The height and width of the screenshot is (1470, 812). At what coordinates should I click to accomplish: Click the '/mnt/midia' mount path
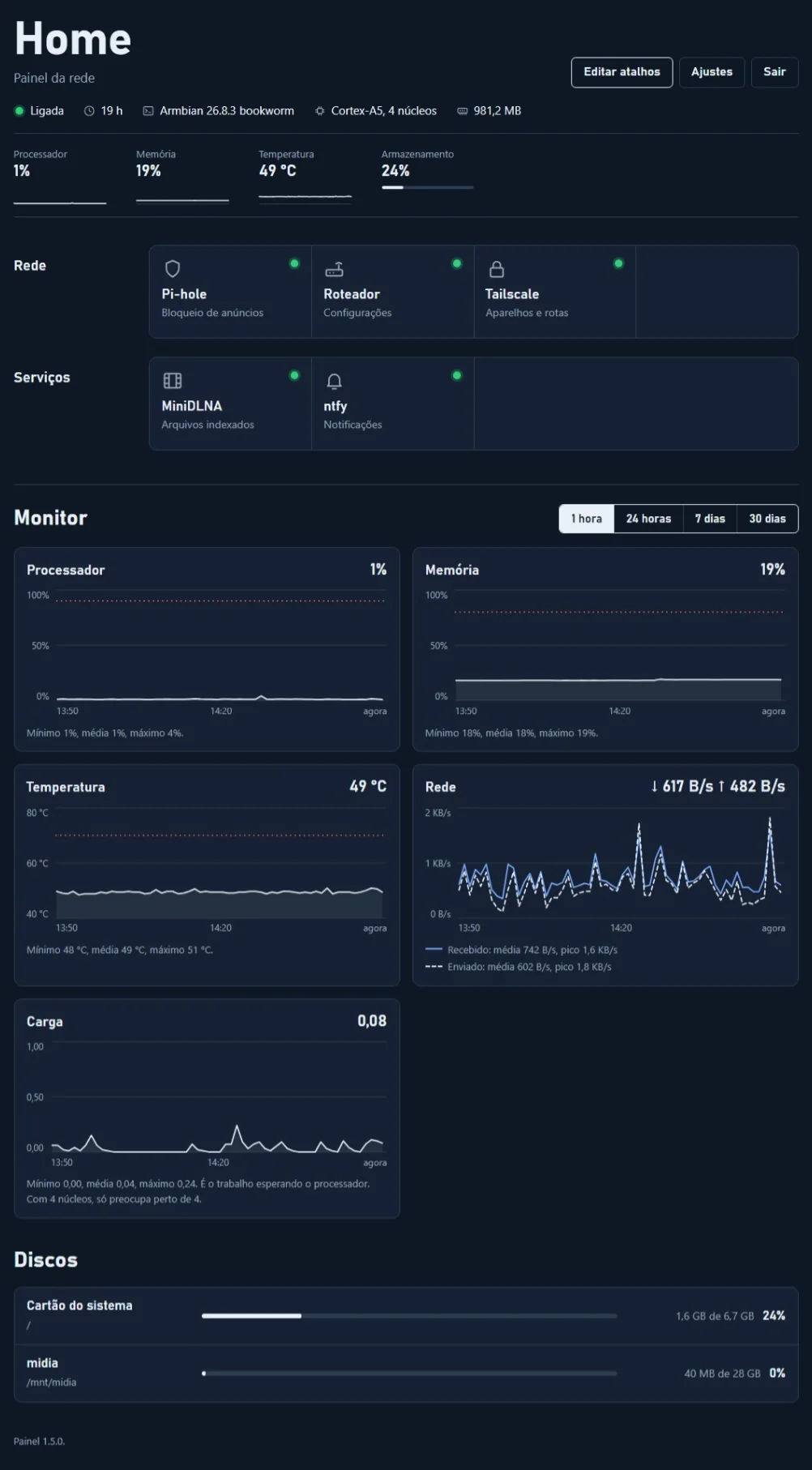pos(51,1382)
